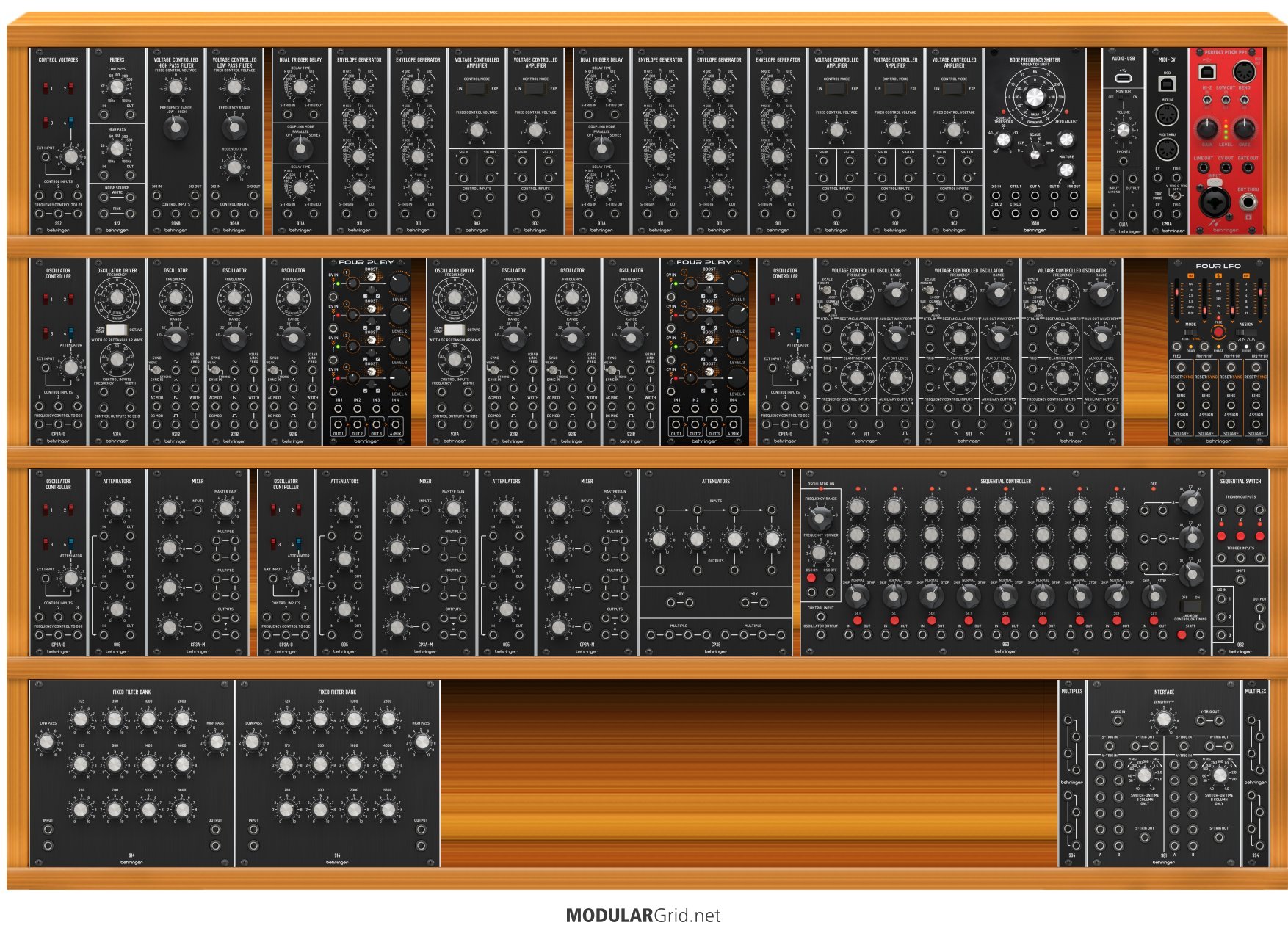Viewport: 1288px width, 931px height.
Task: Click the AUDIO IN jack on Interface module
Action: click(x=1118, y=720)
